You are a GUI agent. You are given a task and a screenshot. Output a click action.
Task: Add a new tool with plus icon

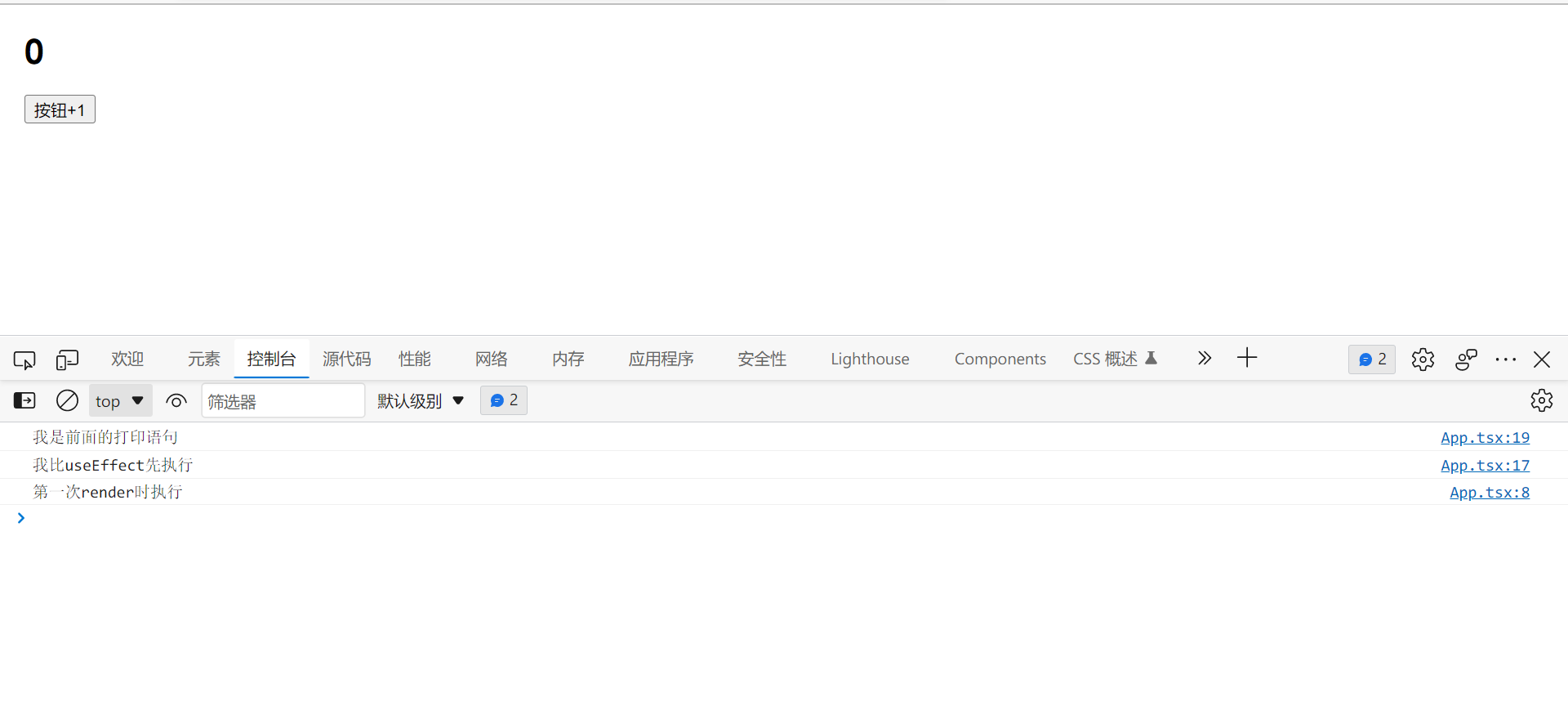(x=1247, y=358)
